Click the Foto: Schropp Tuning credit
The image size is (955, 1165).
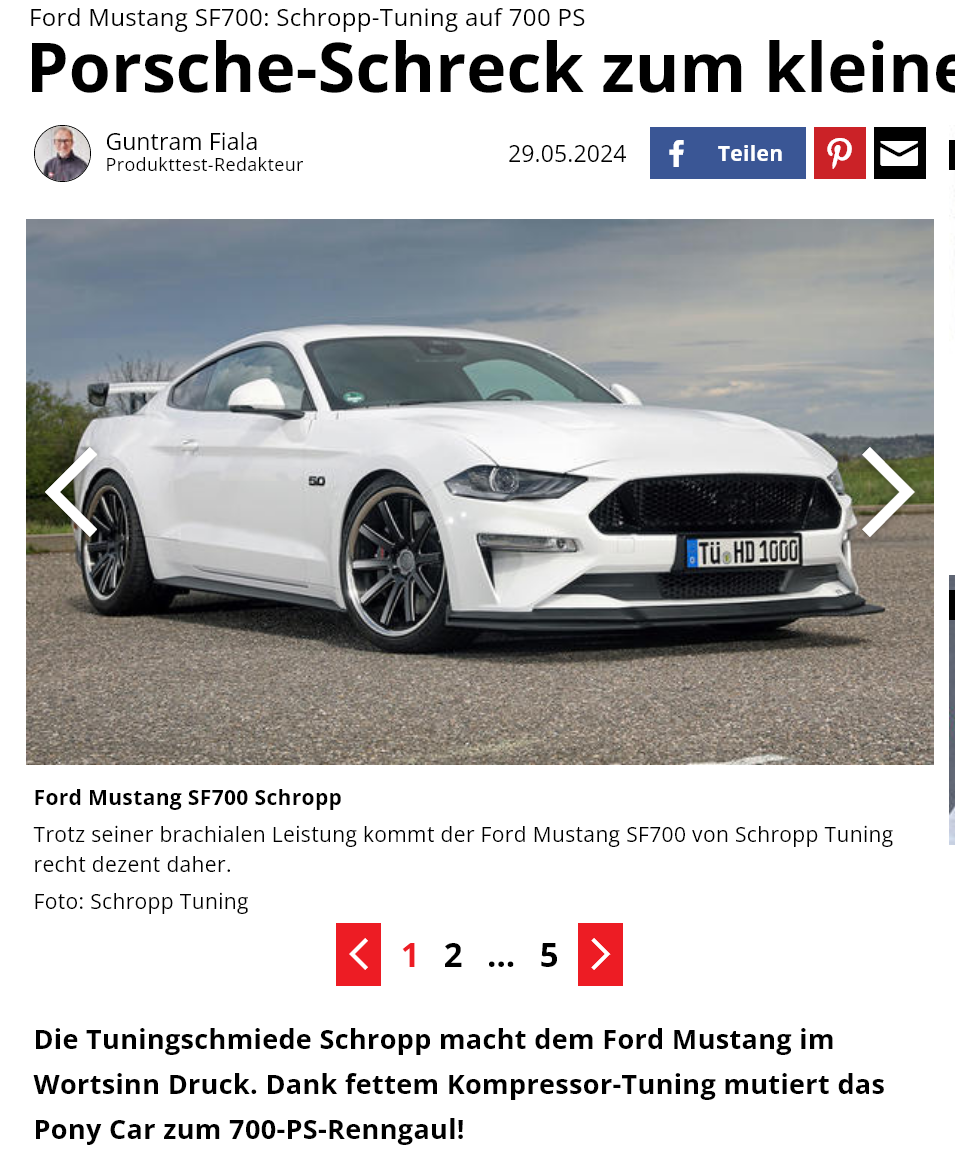pos(140,901)
